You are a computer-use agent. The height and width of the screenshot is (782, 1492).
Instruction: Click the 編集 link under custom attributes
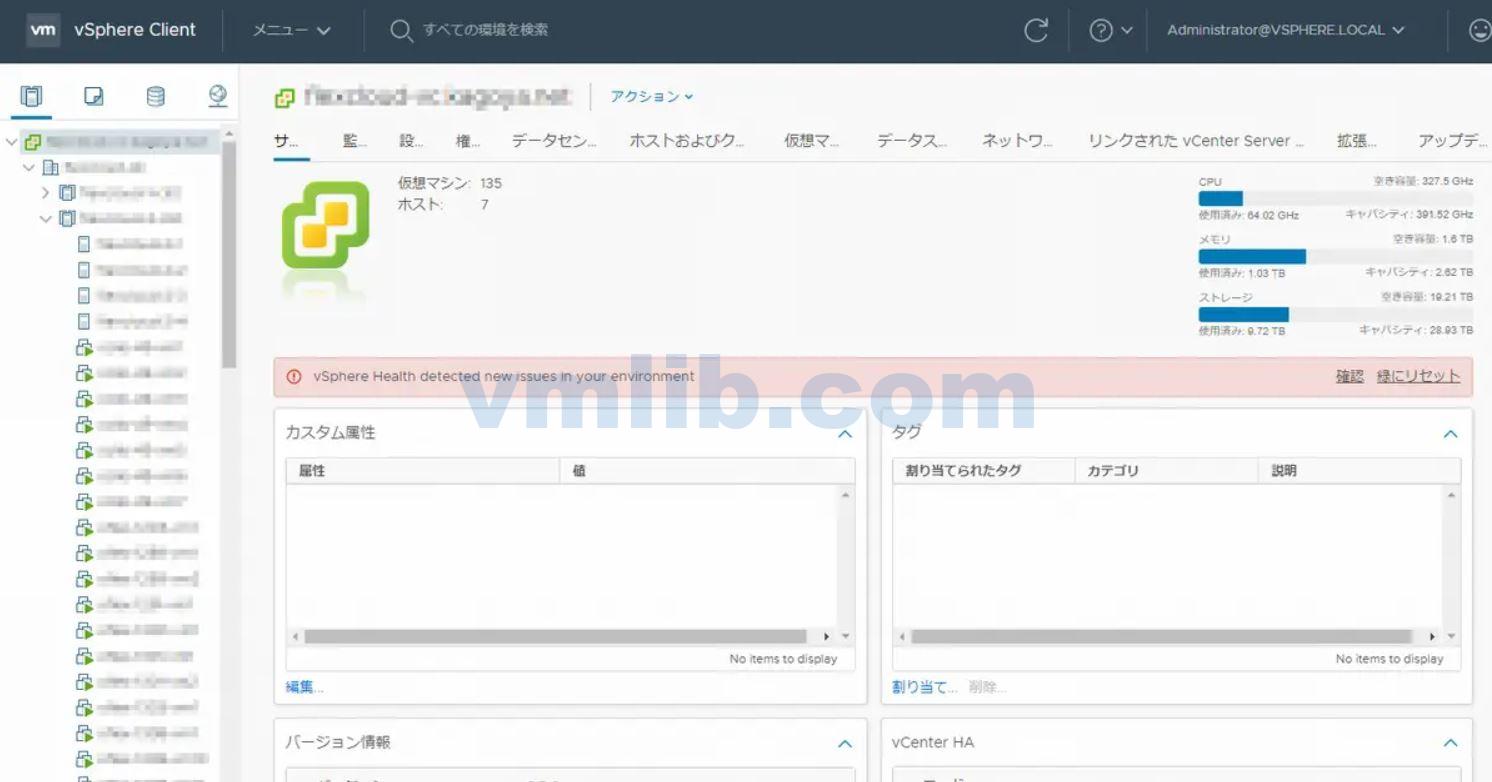[x=302, y=687]
